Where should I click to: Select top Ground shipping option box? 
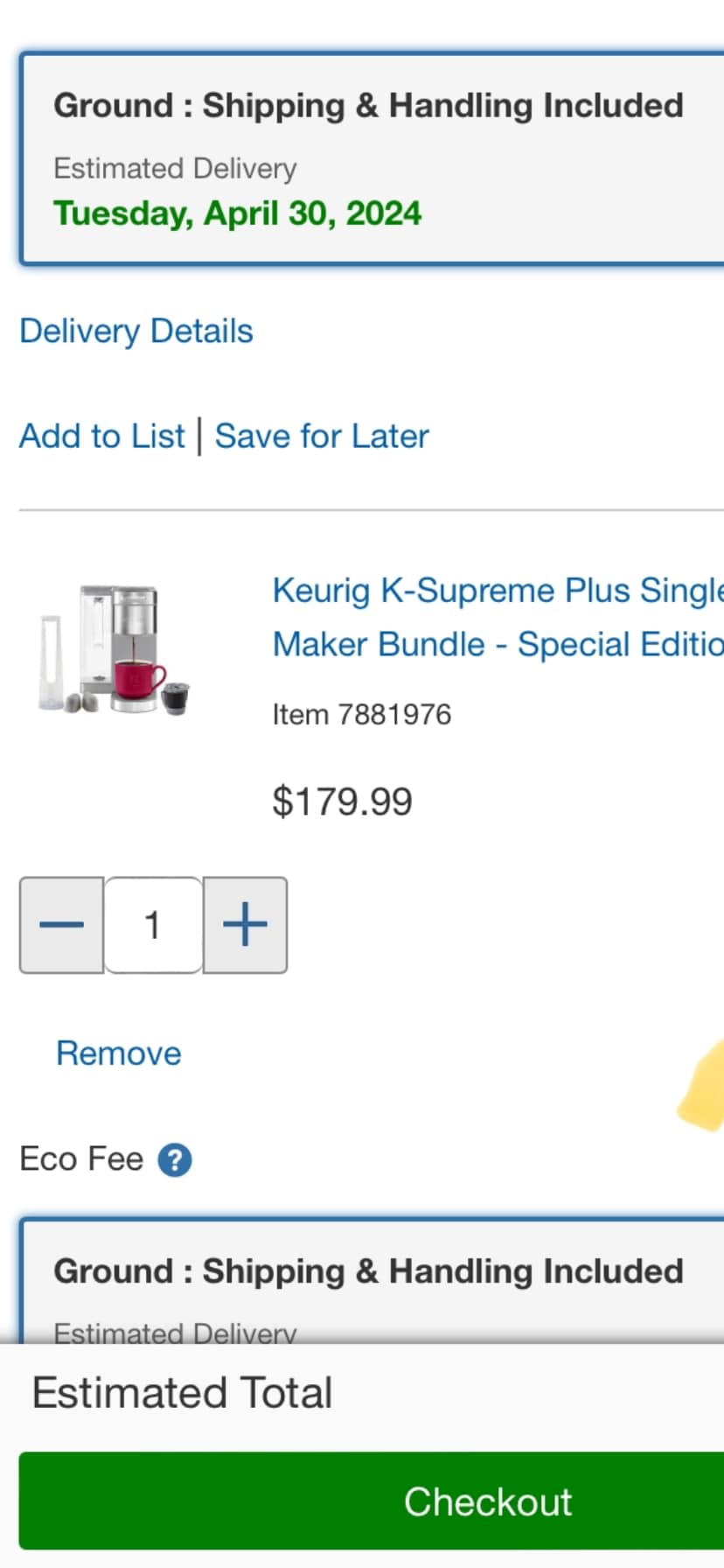click(x=372, y=158)
